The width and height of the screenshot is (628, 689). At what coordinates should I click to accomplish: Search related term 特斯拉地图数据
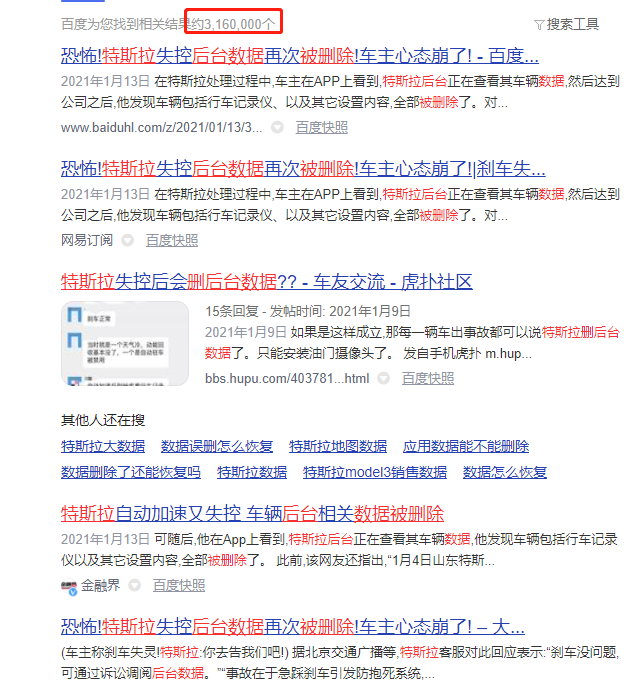[x=338, y=446]
